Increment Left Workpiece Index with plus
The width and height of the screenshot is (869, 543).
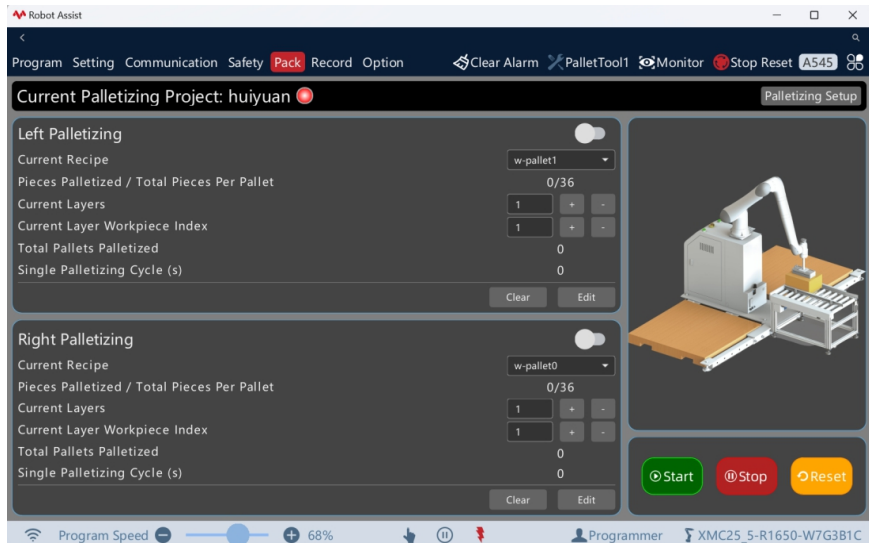571,227
